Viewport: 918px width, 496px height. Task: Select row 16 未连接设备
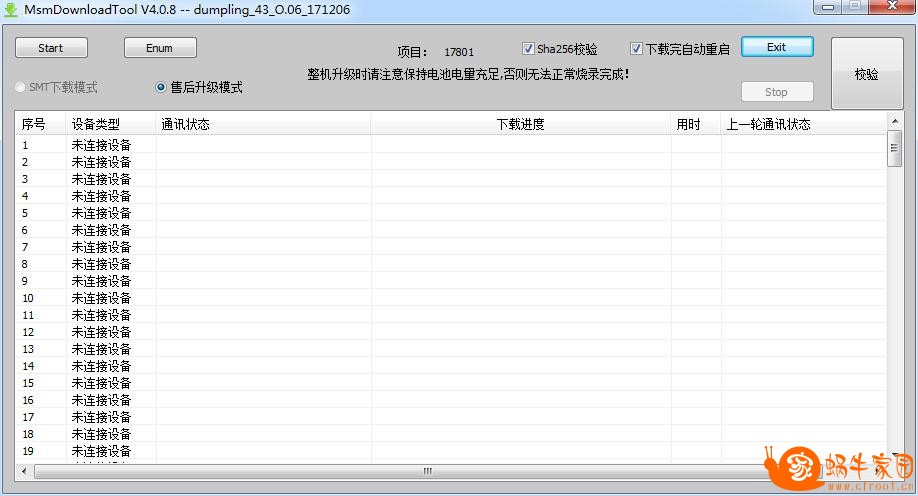[x=451, y=399]
